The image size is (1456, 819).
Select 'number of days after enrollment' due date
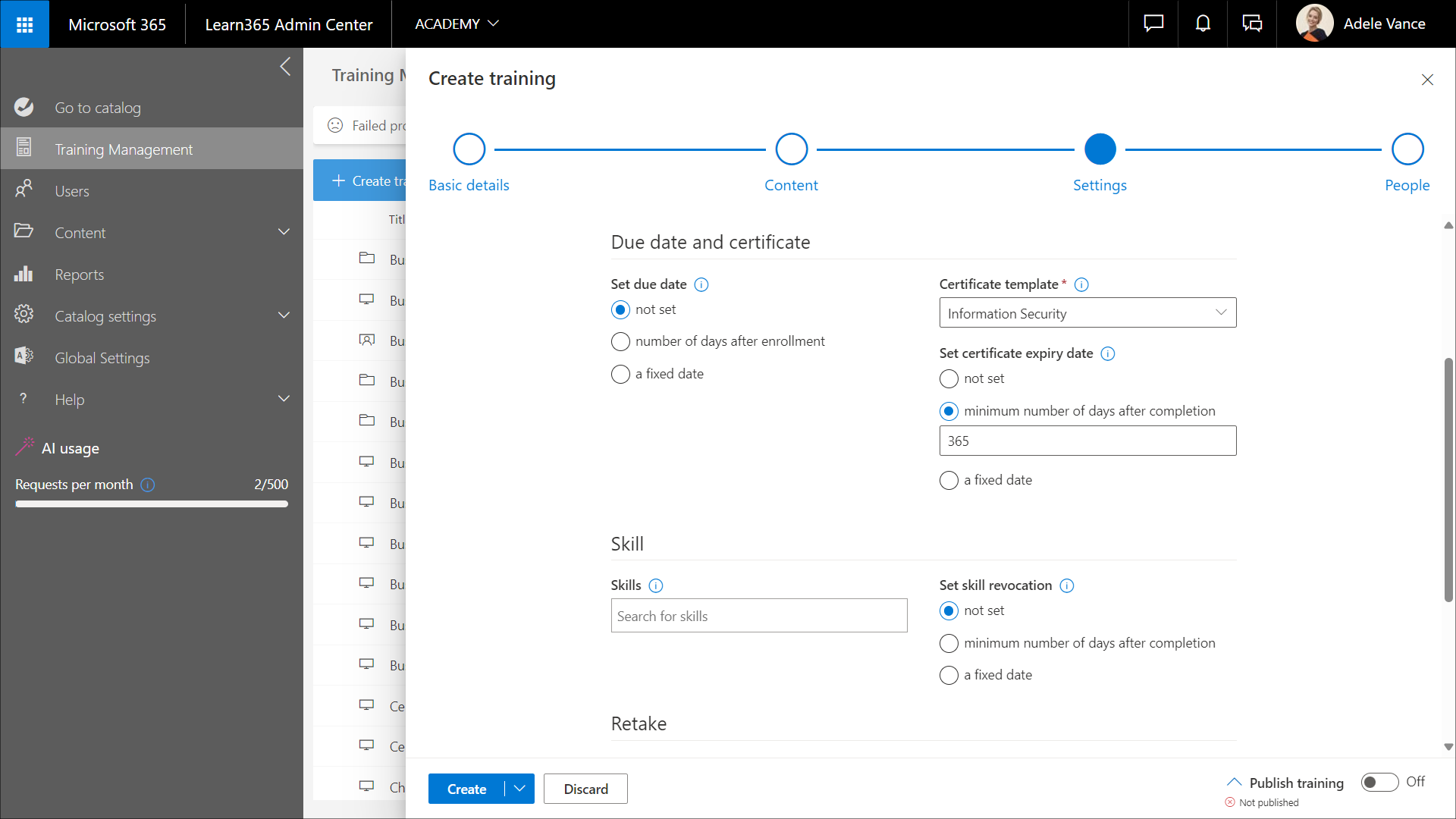point(620,342)
